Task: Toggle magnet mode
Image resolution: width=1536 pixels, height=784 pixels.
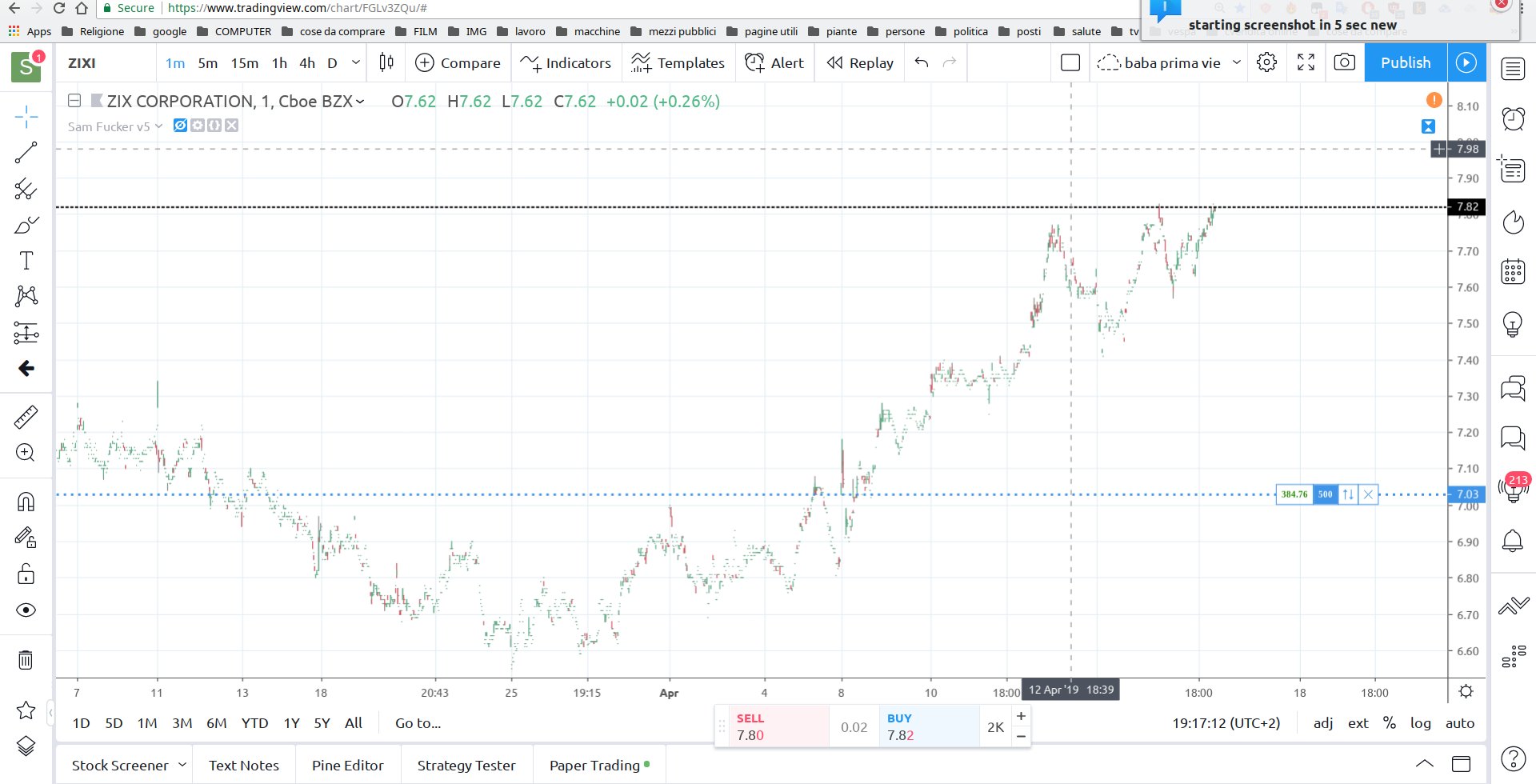Action: point(26,502)
